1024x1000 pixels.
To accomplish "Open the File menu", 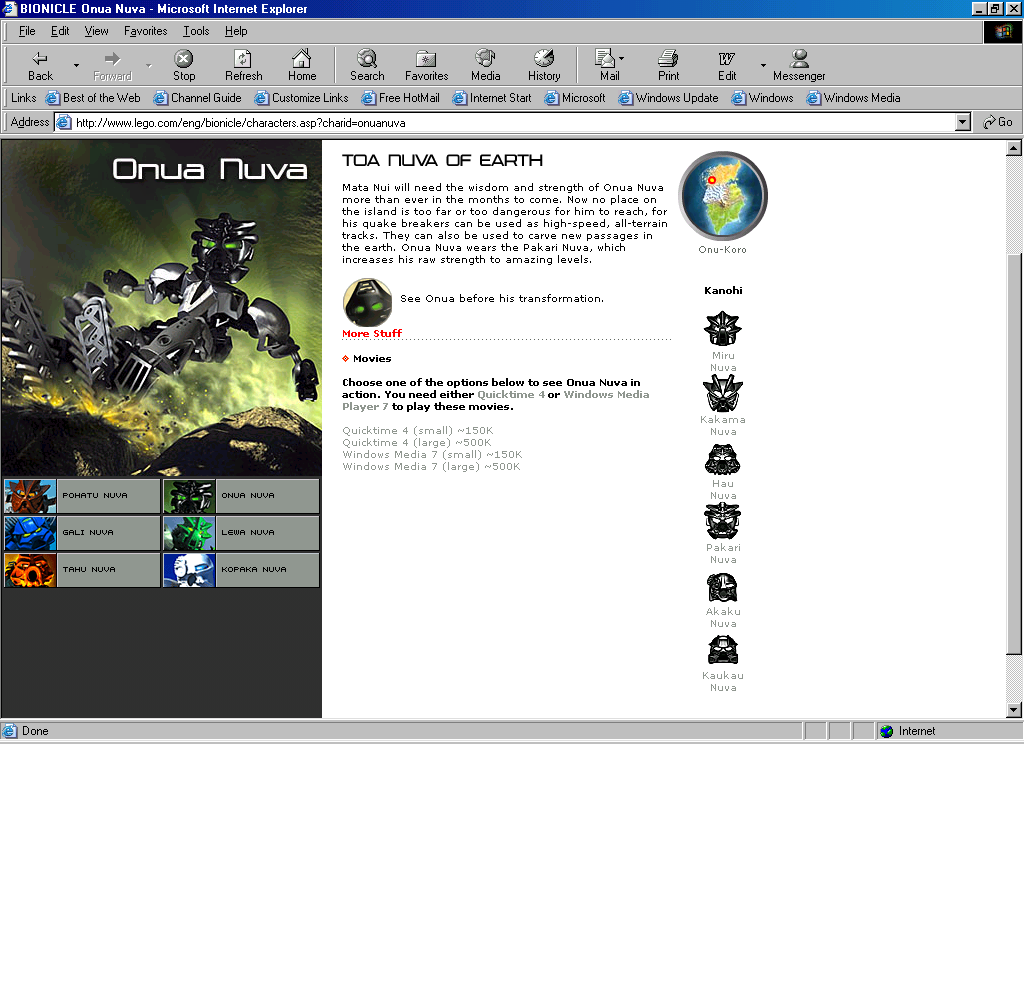I will pyautogui.click(x=27, y=31).
